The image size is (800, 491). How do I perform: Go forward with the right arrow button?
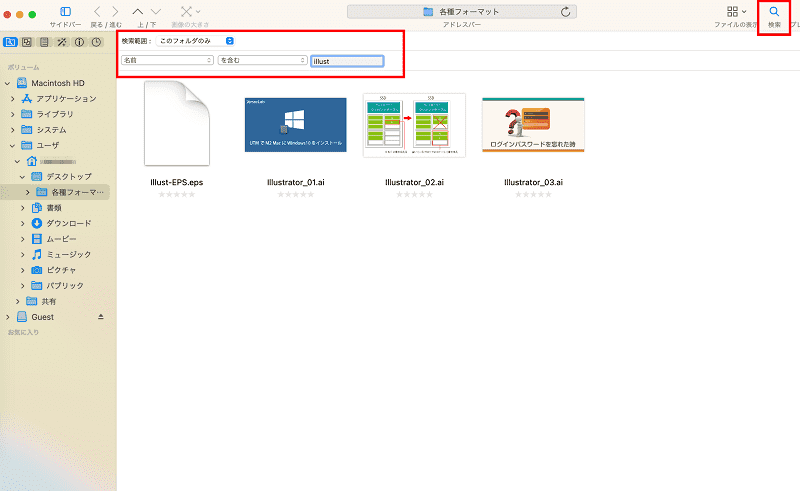pyautogui.click(x=115, y=12)
